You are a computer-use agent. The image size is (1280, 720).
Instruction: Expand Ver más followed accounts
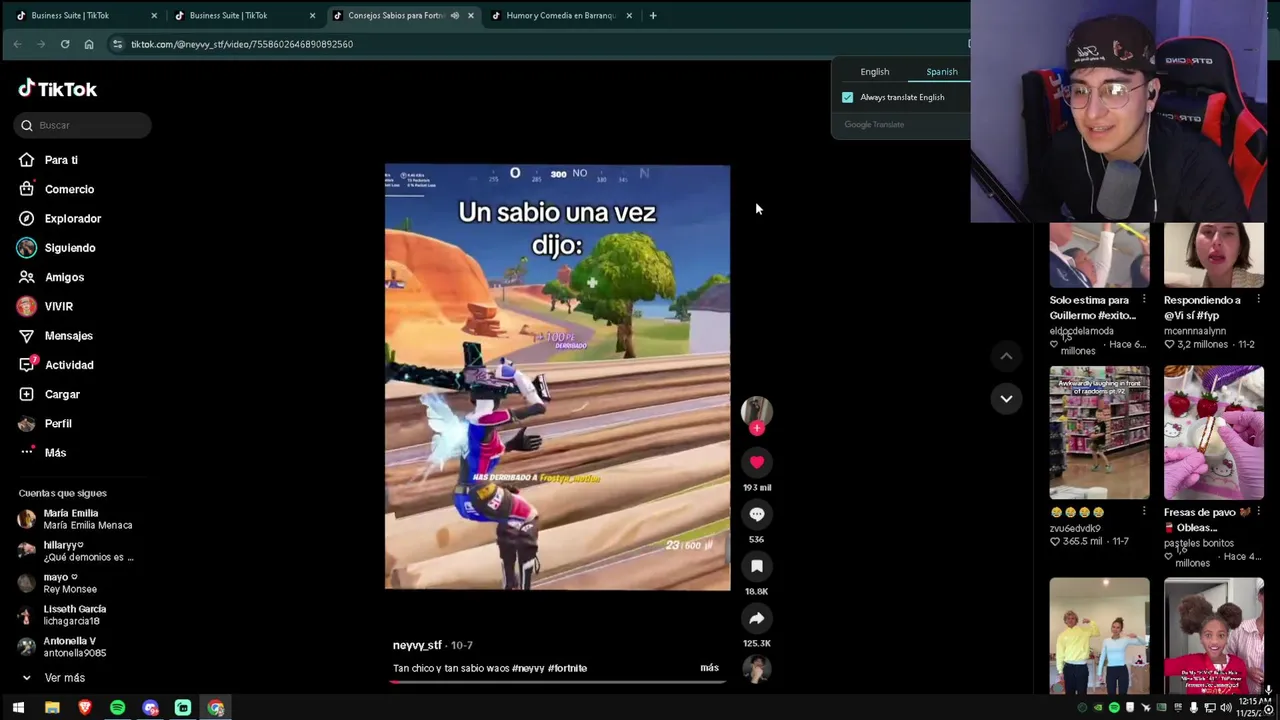52,678
